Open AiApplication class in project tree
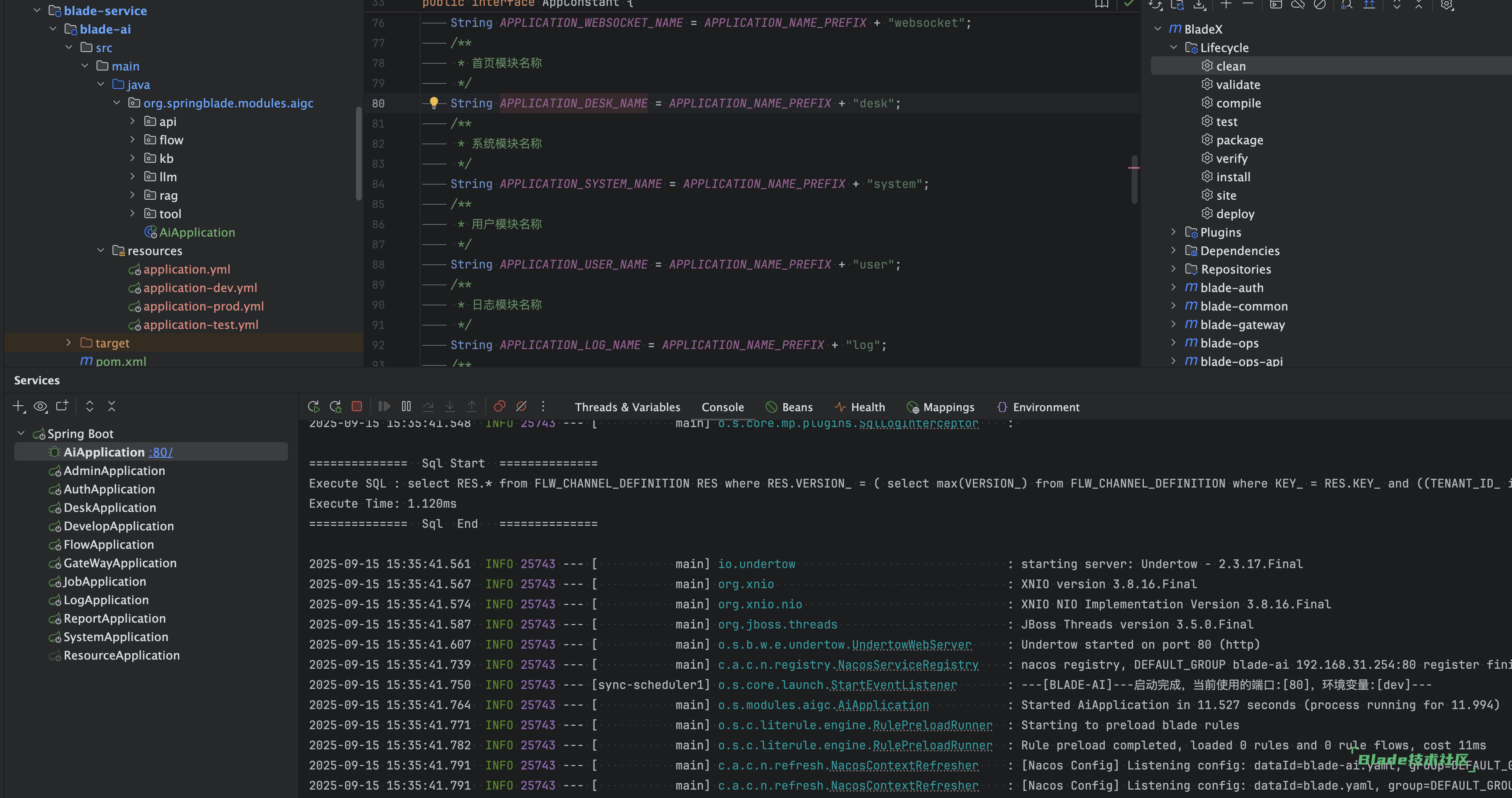 [196, 232]
